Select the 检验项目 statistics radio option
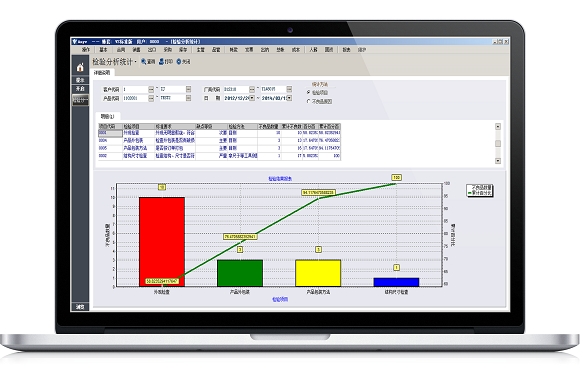Image resolution: width=580 pixels, height=366 pixels. coord(308,92)
